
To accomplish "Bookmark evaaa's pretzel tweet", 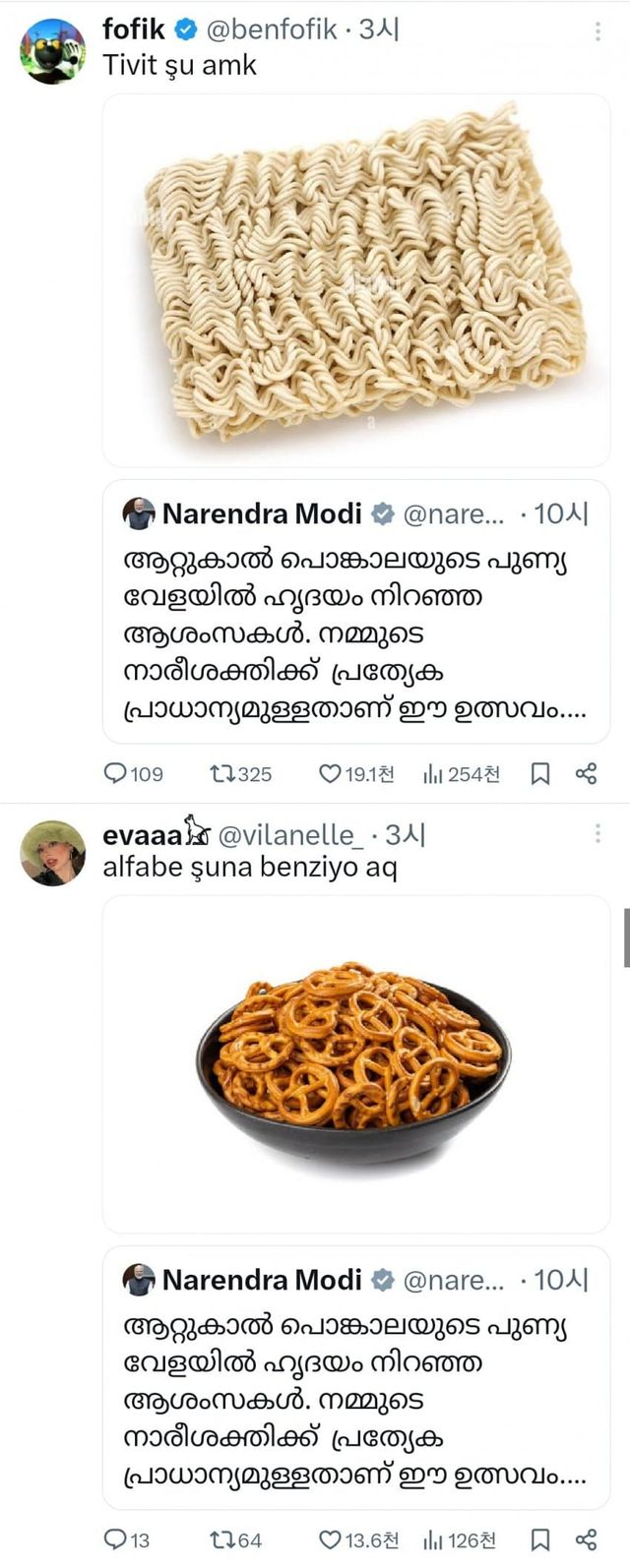I will [539, 1539].
